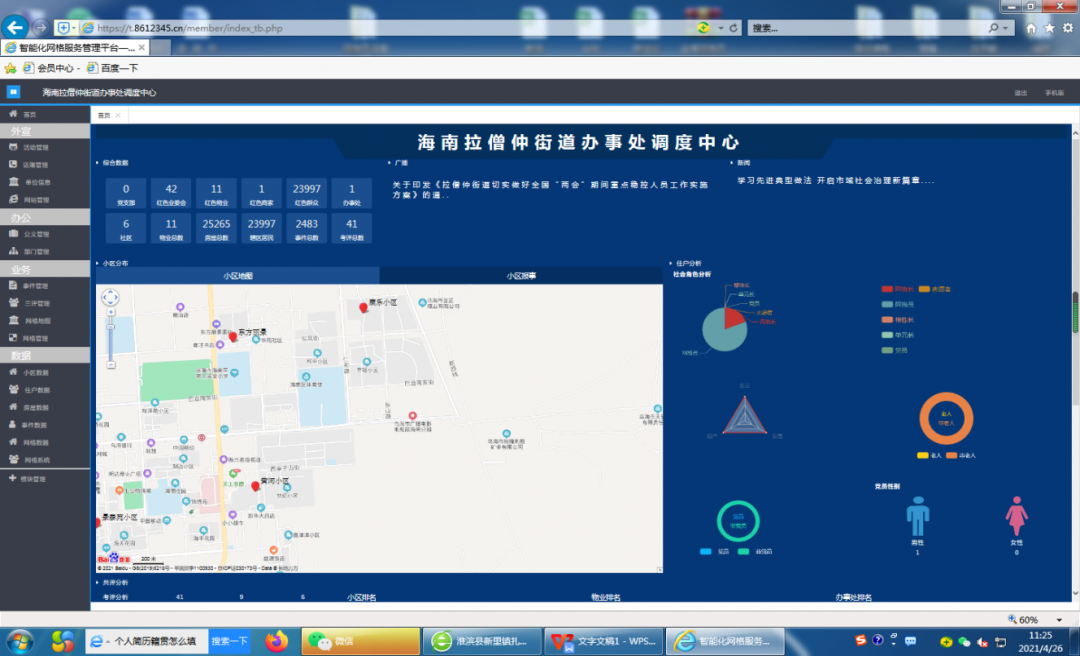The width and height of the screenshot is (1080, 656).
Task: Switch to the 小区报事 tab
Action: coord(521,275)
